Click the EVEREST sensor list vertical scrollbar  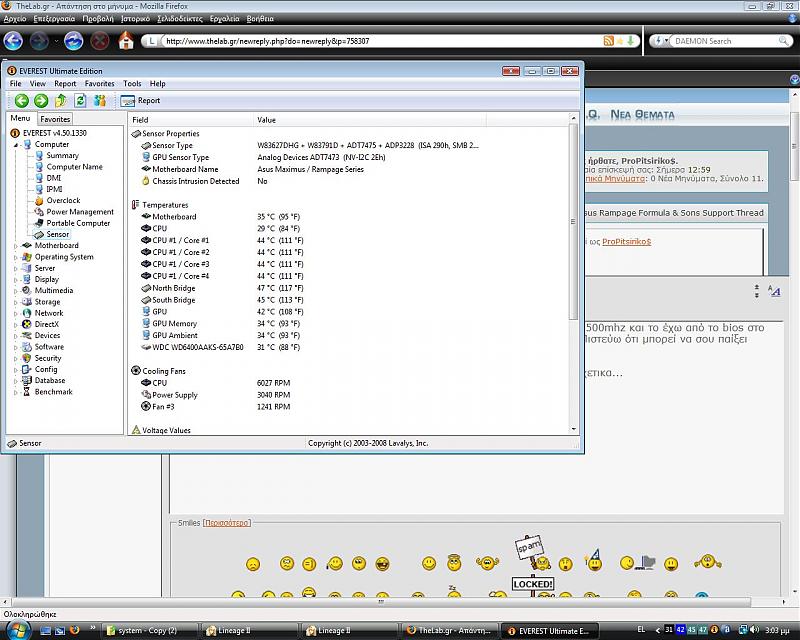573,221
